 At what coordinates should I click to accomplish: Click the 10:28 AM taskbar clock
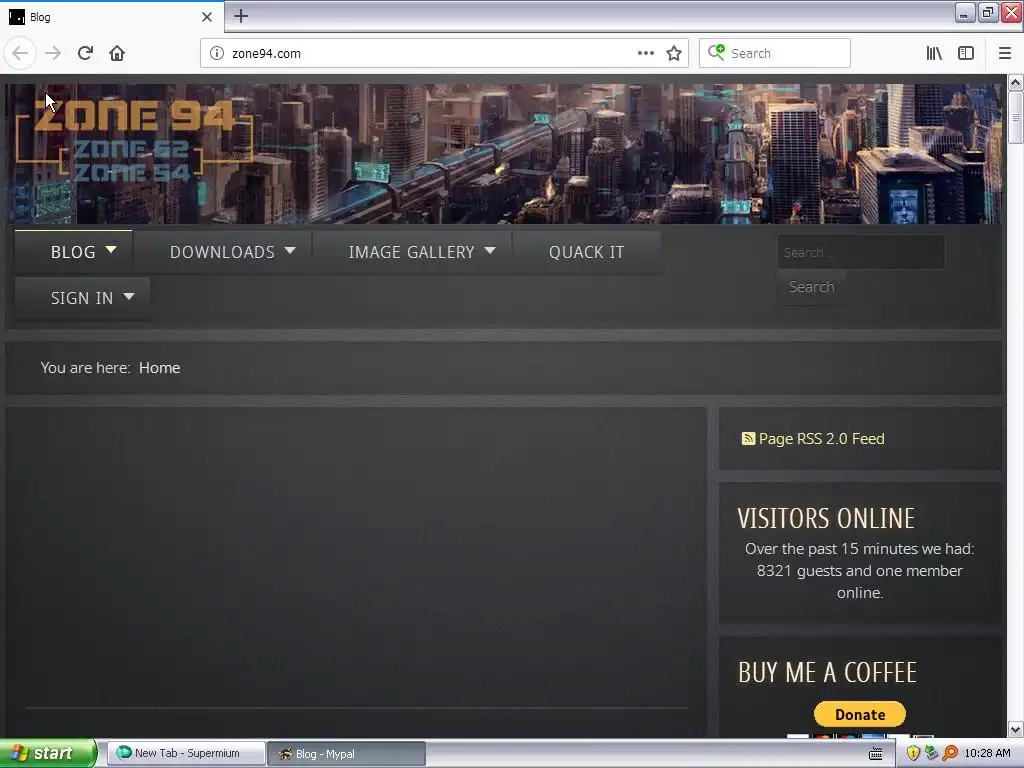click(987, 753)
